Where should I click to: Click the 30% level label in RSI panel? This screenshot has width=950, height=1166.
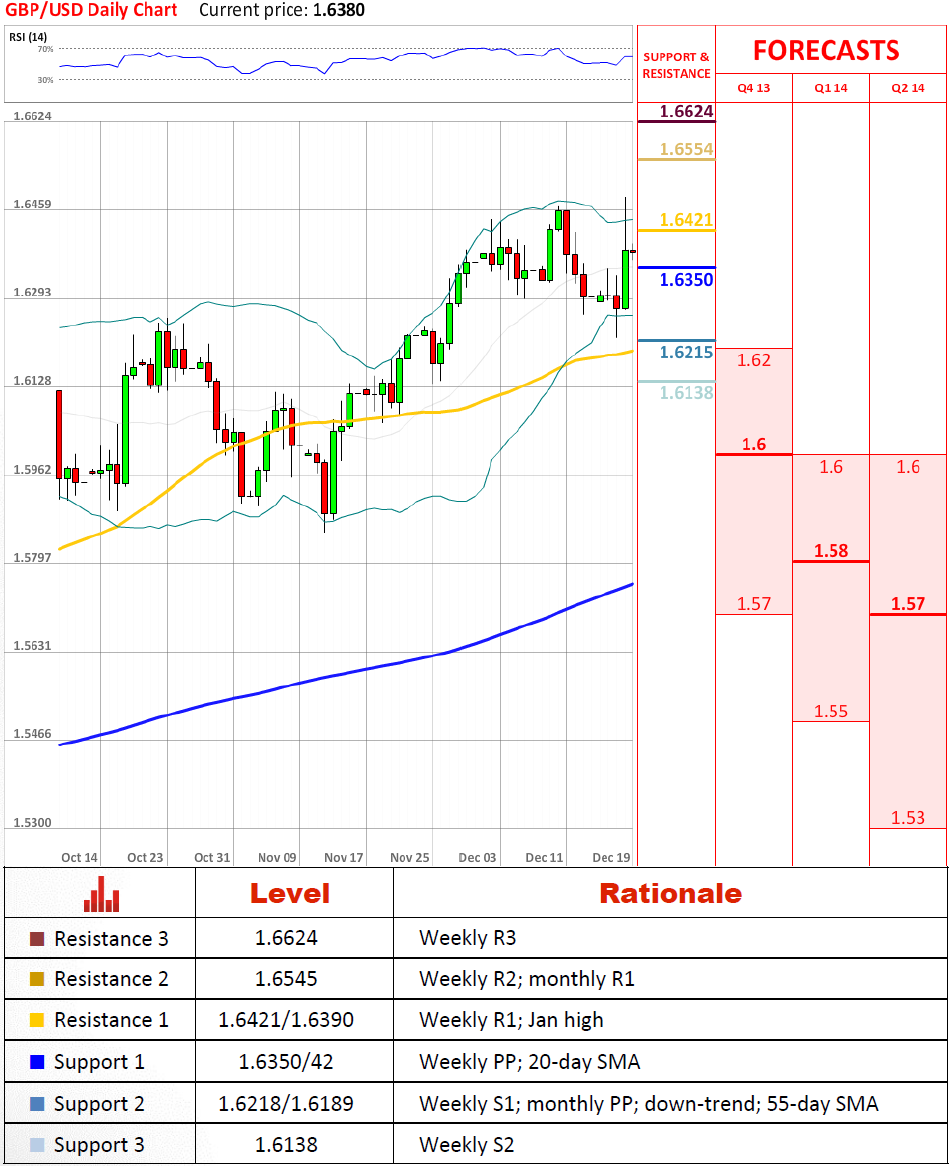click(x=45, y=80)
